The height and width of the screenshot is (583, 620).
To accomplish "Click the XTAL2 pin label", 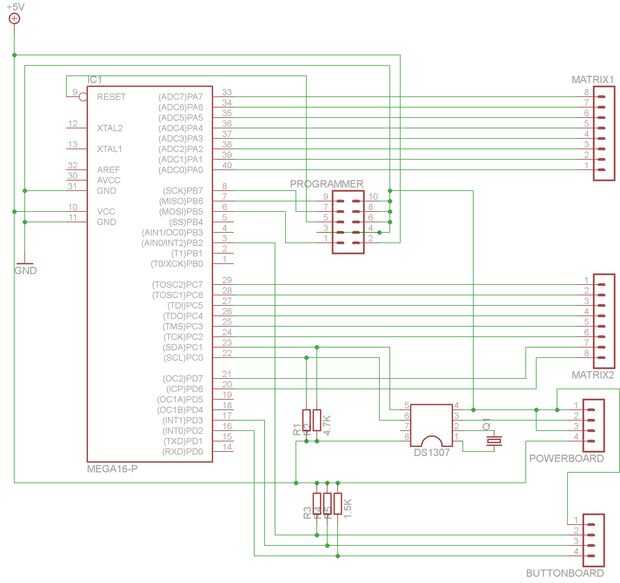I will [110, 128].
